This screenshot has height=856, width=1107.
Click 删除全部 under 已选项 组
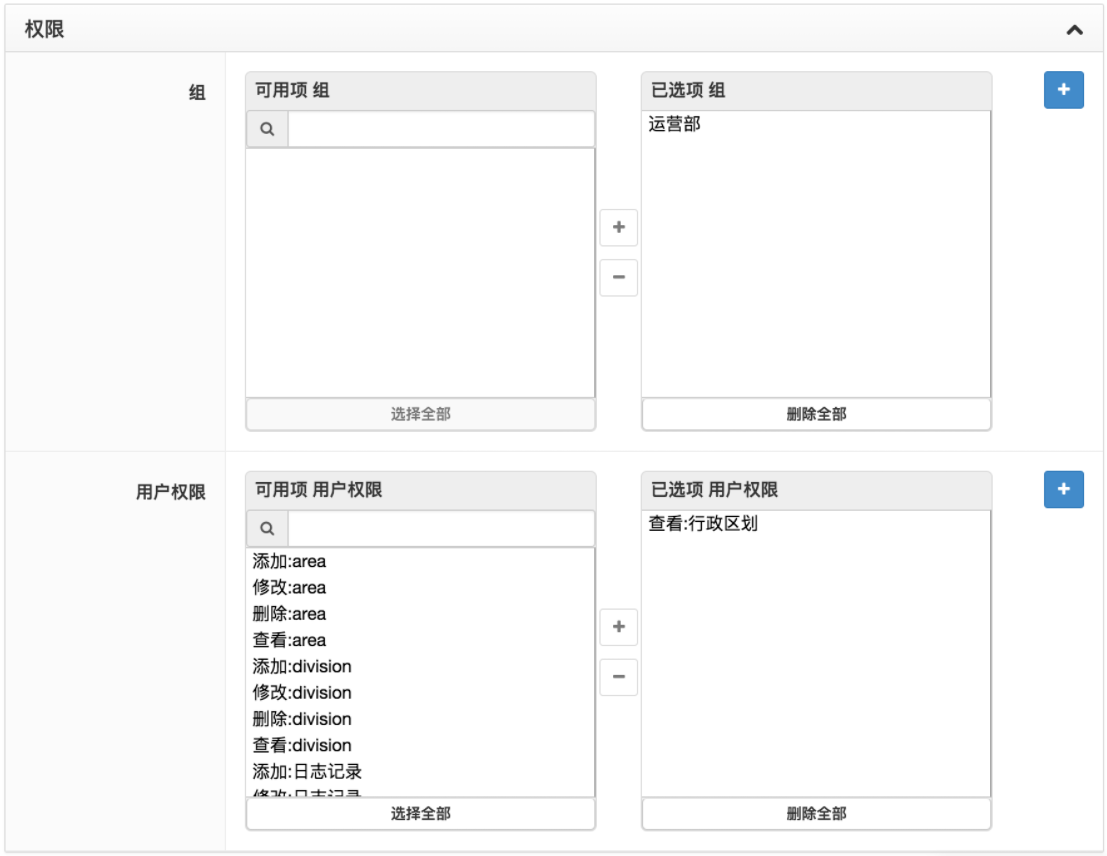(816, 415)
